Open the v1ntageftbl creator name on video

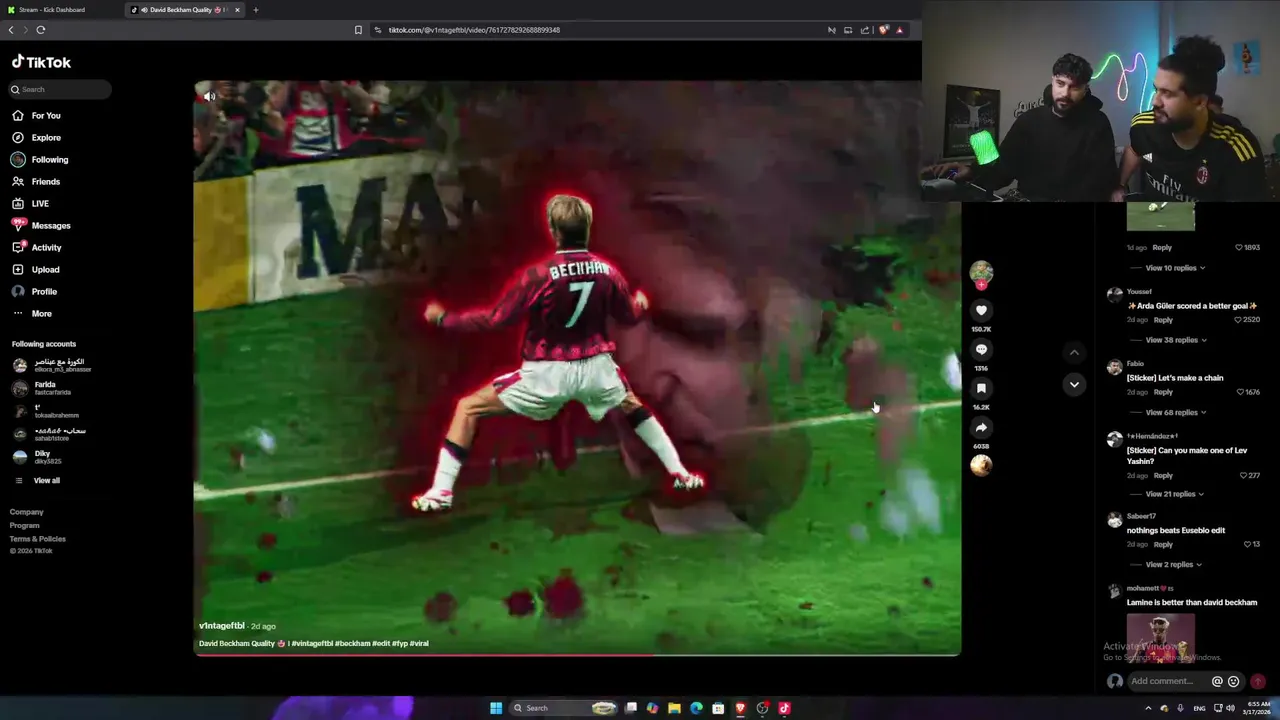[222, 626]
